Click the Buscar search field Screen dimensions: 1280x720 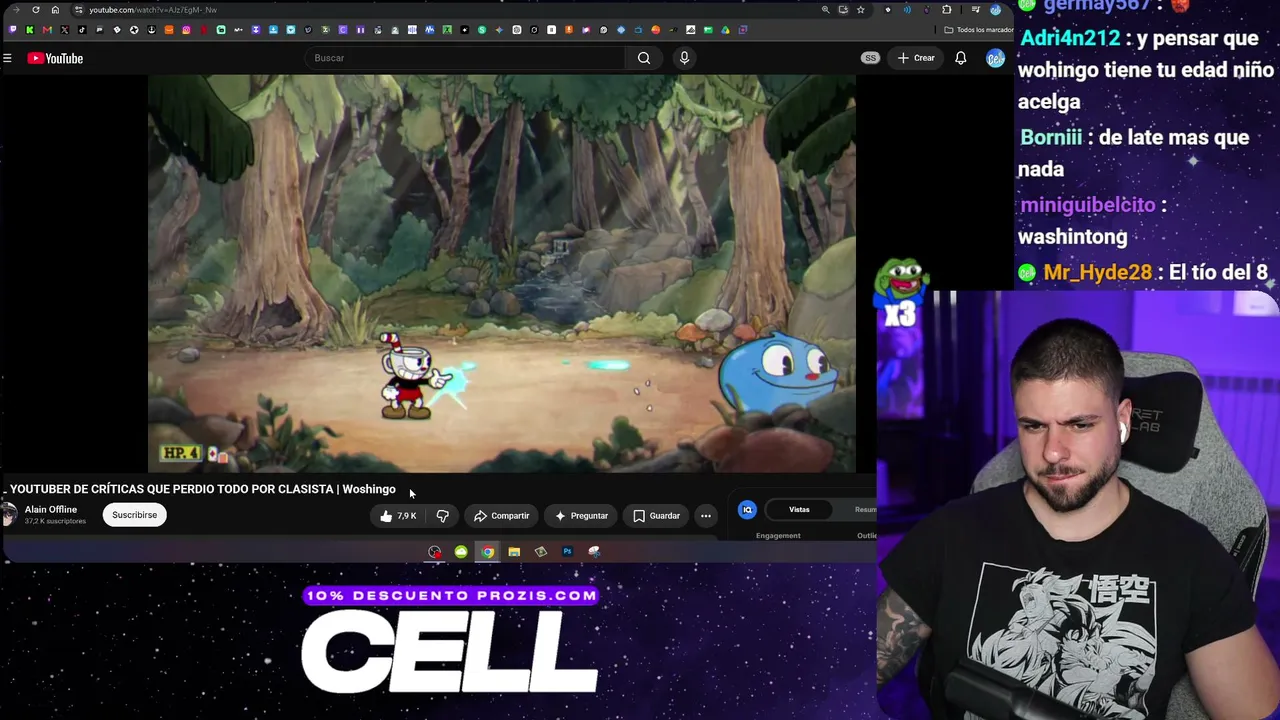(x=465, y=58)
